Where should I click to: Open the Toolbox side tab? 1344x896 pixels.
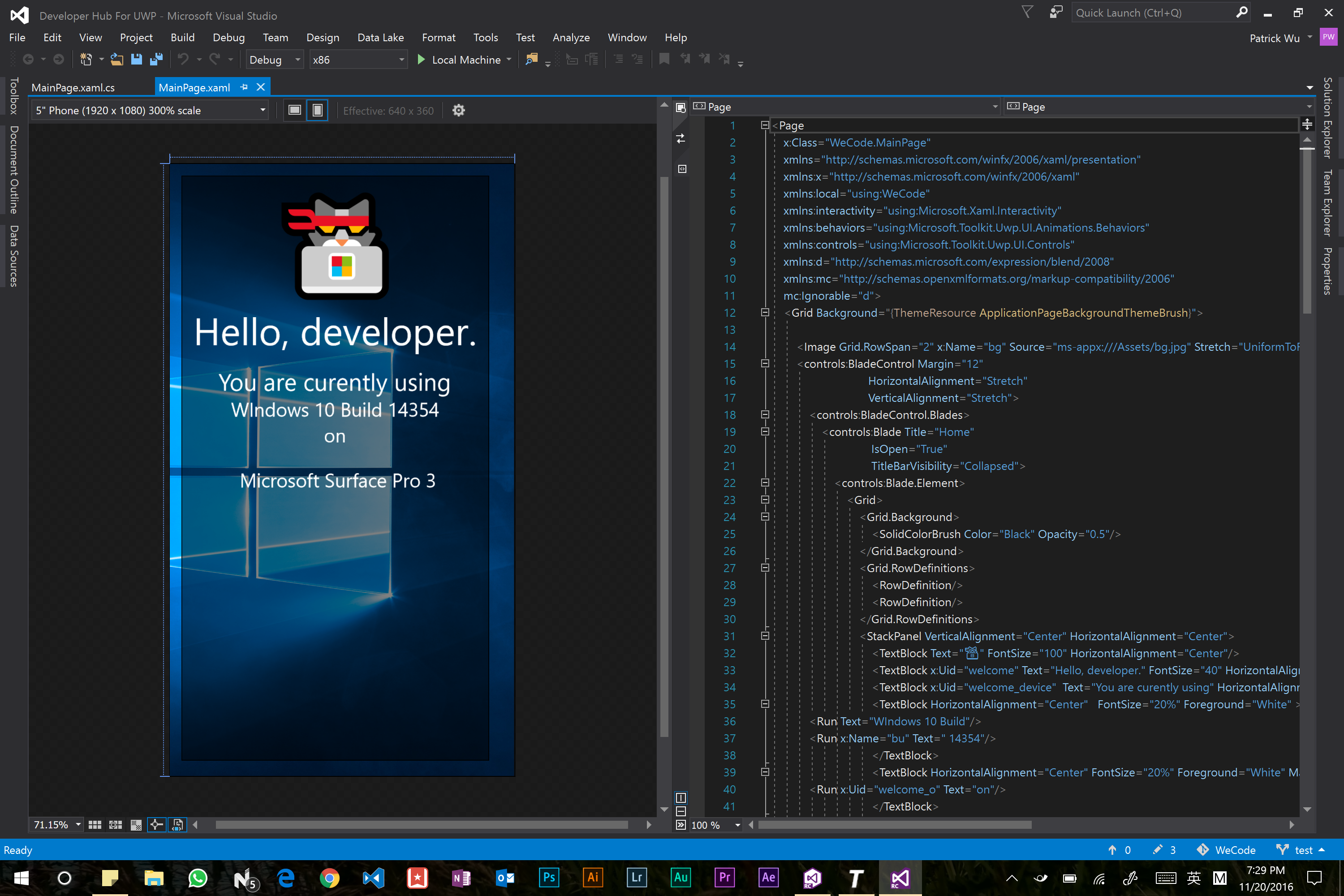(x=14, y=96)
